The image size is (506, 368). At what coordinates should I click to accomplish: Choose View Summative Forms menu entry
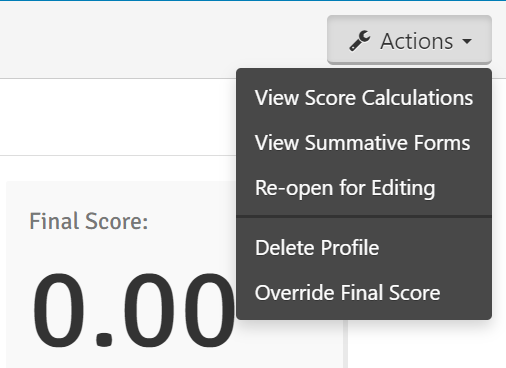364,143
